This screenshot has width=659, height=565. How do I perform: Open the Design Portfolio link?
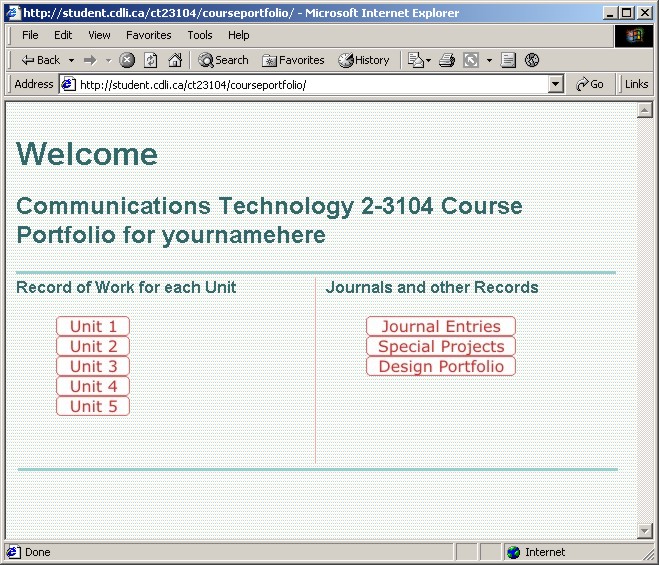click(441, 366)
